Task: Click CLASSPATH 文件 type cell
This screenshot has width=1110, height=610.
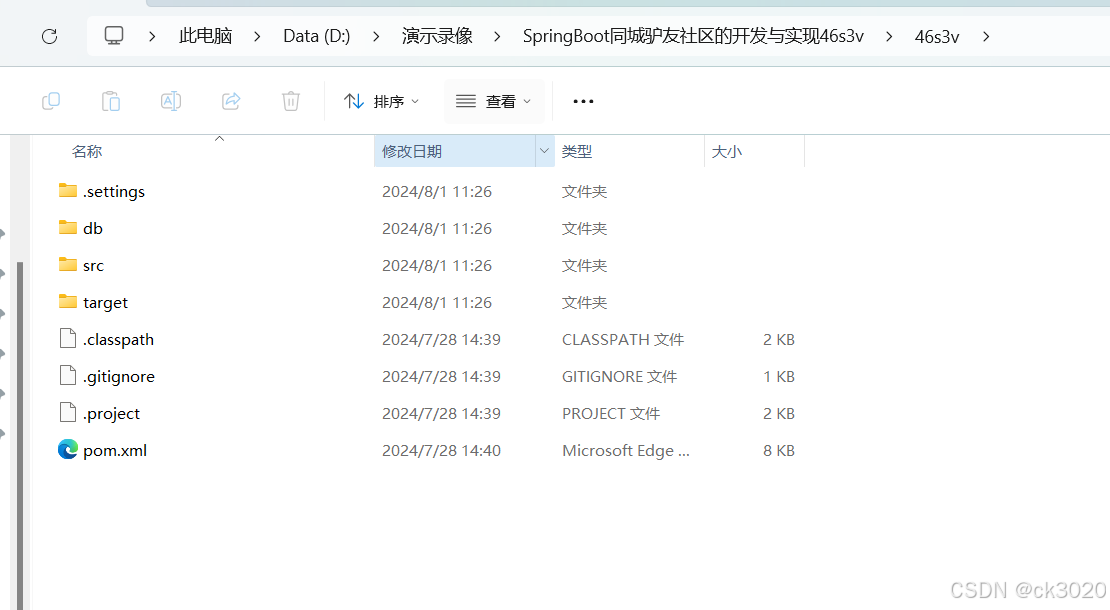Action: pos(623,340)
